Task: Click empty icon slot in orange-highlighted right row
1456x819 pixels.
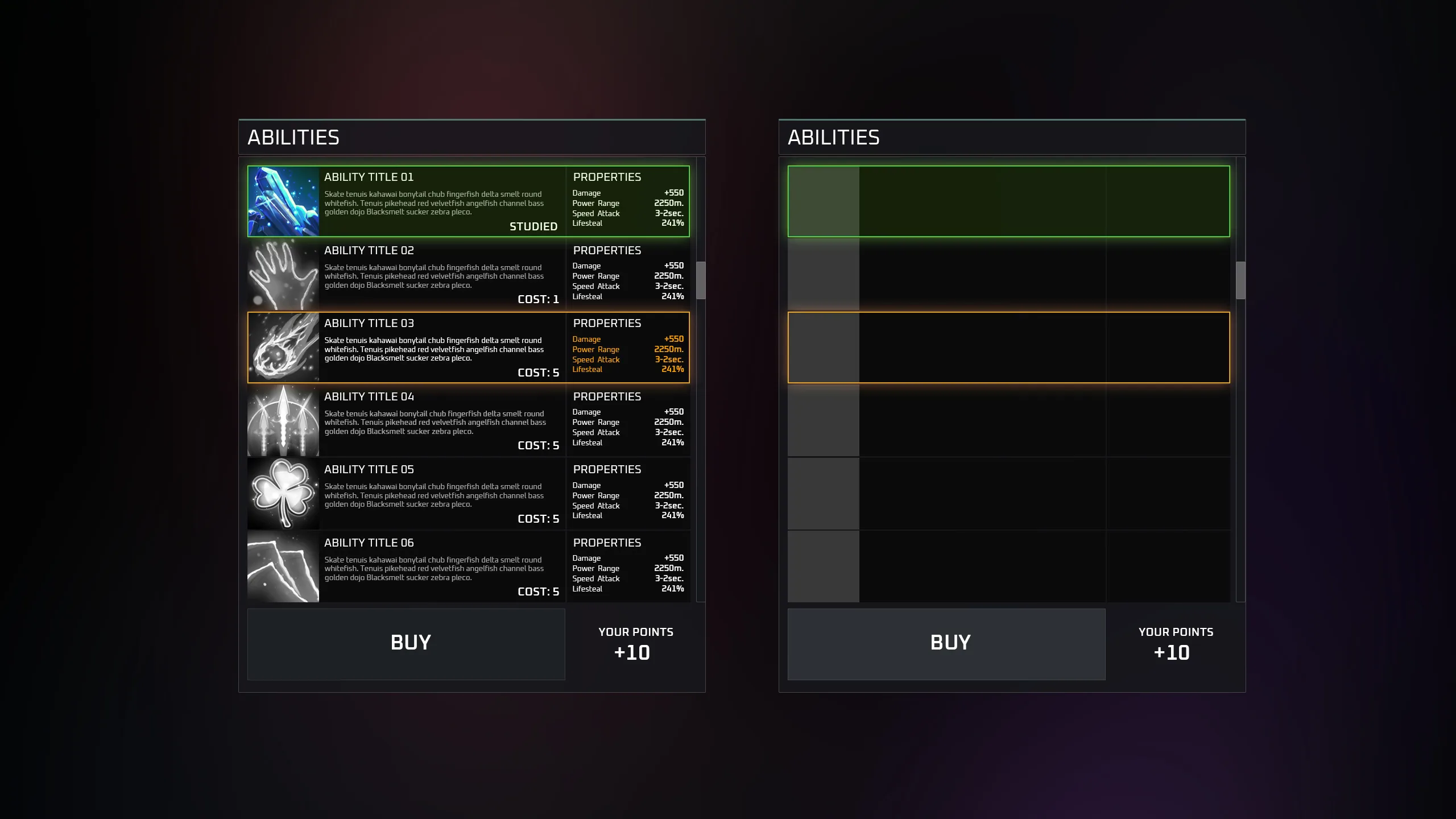Action: (823, 348)
